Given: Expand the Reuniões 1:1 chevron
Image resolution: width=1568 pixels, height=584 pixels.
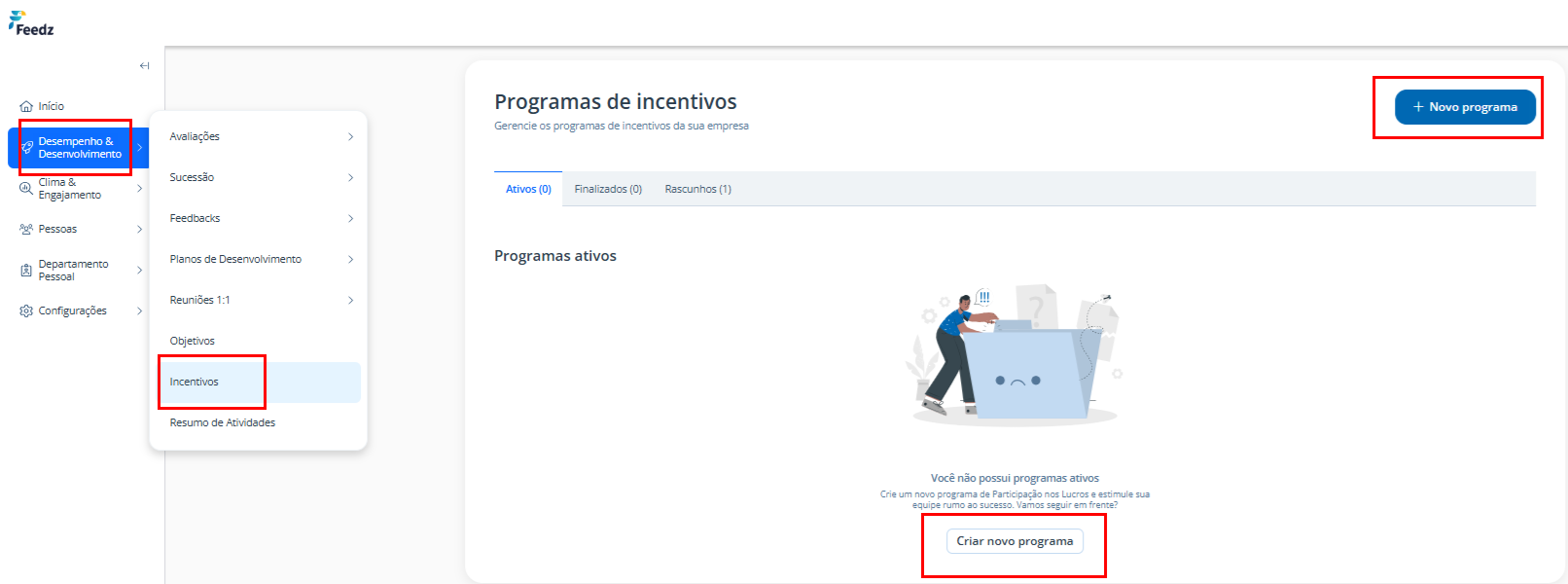Looking at the screenshot, I should tap(351, 301).
